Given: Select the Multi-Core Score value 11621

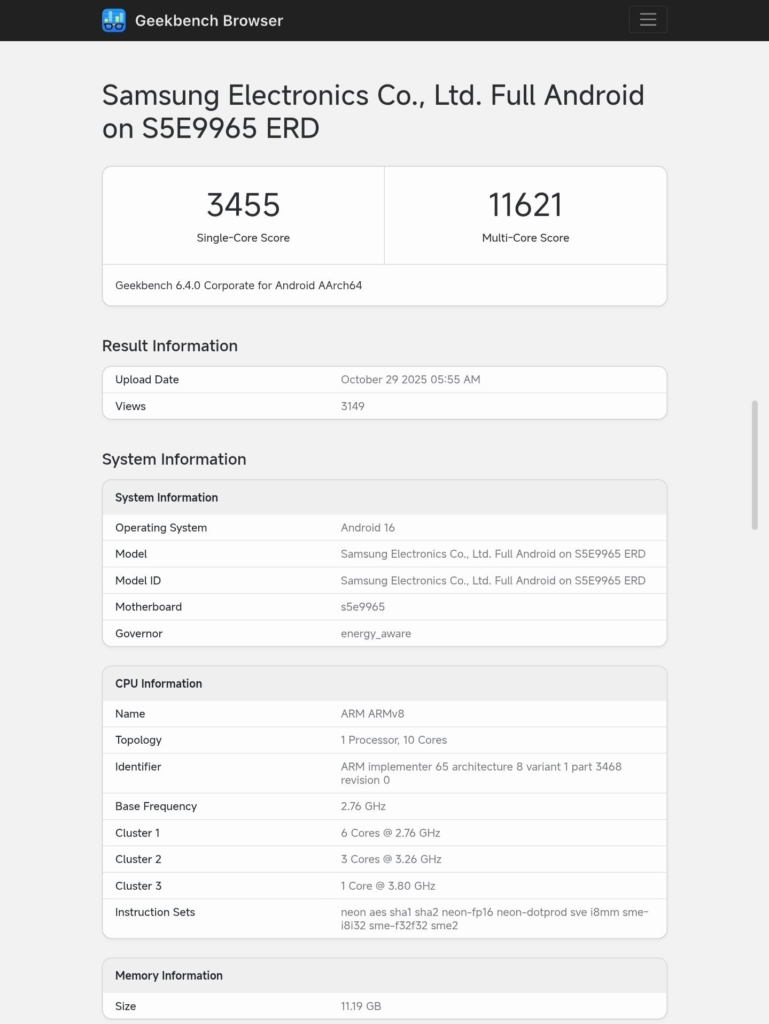Looking at the screenshot, I should click(525, 205).
